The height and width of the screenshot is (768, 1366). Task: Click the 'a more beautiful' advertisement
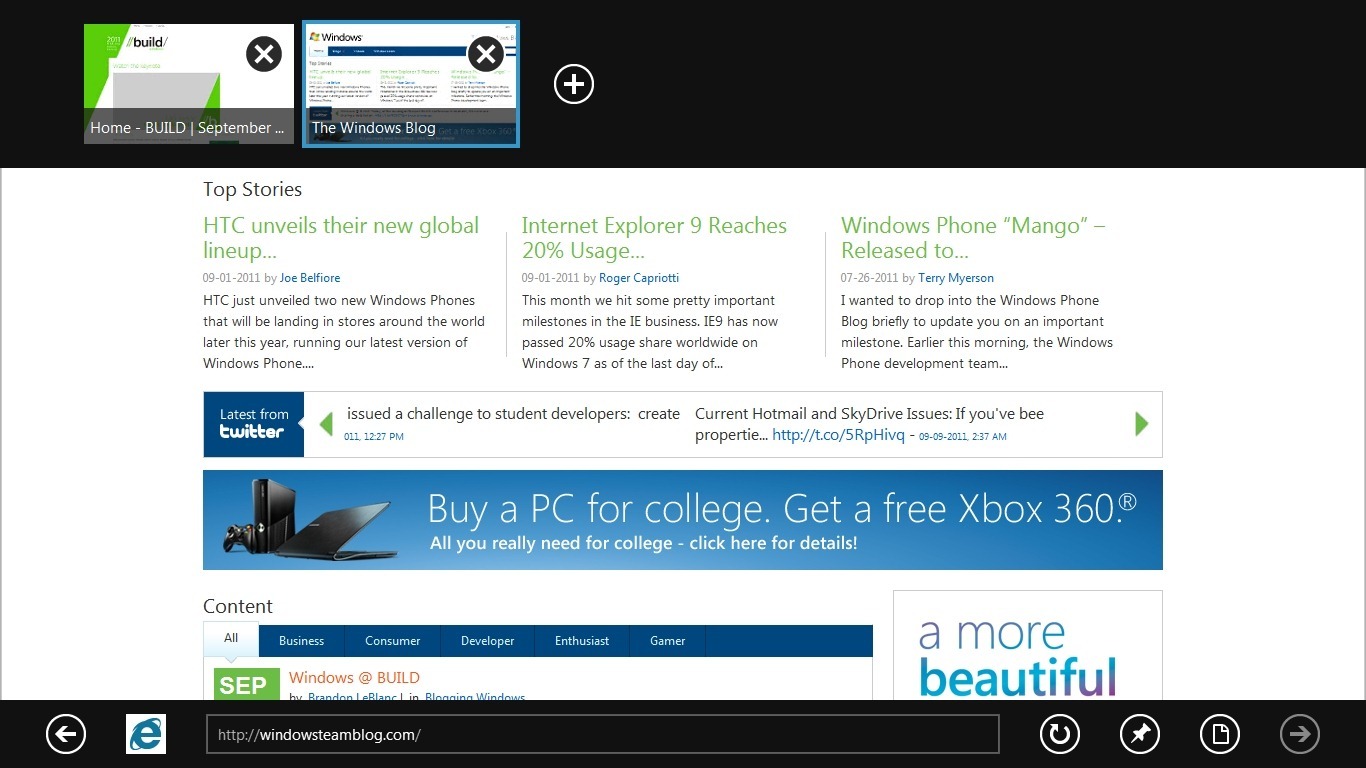coord(1028,645)
